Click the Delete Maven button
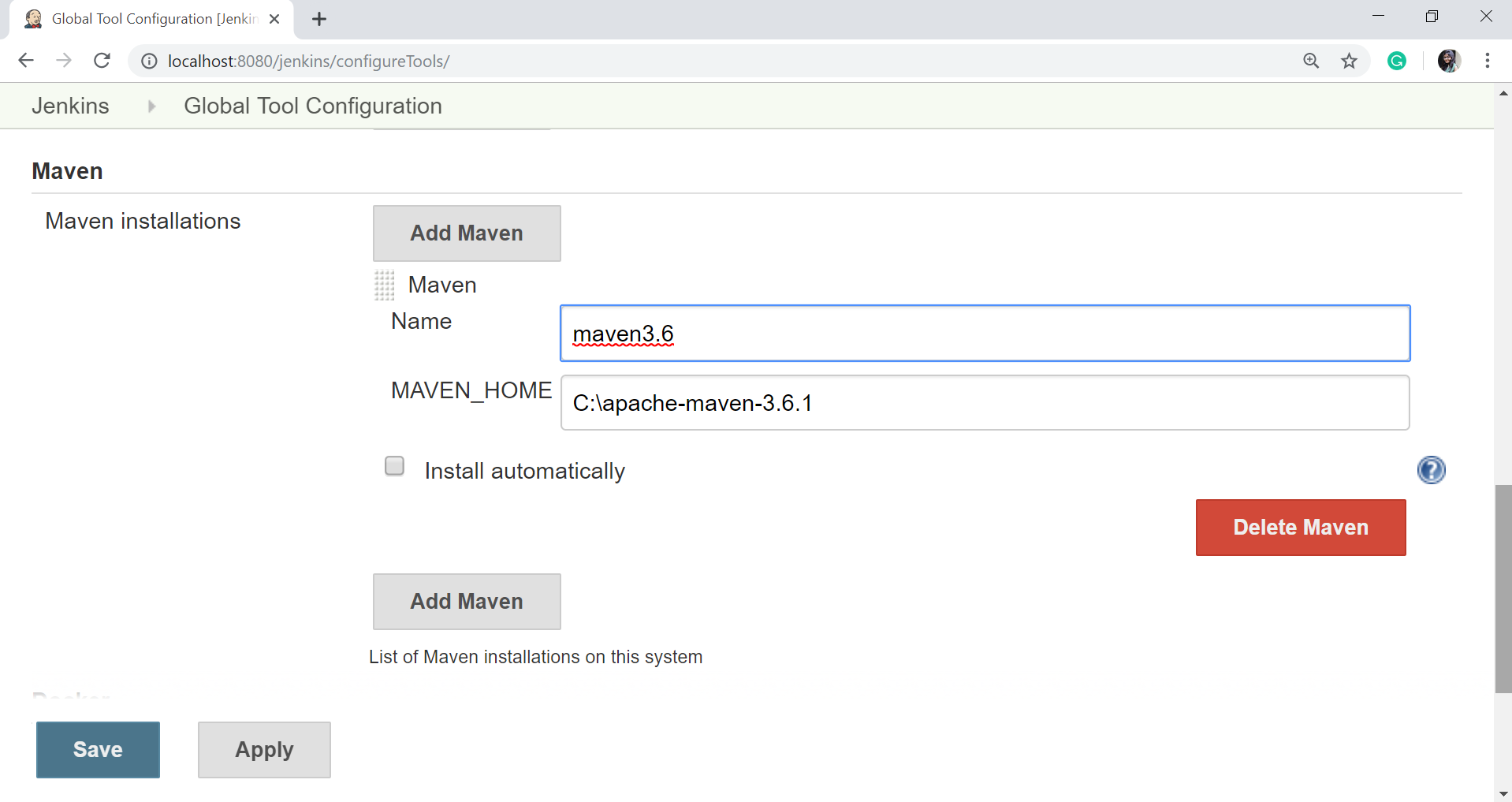1512x802 pixels. [x=1301, y=528]
